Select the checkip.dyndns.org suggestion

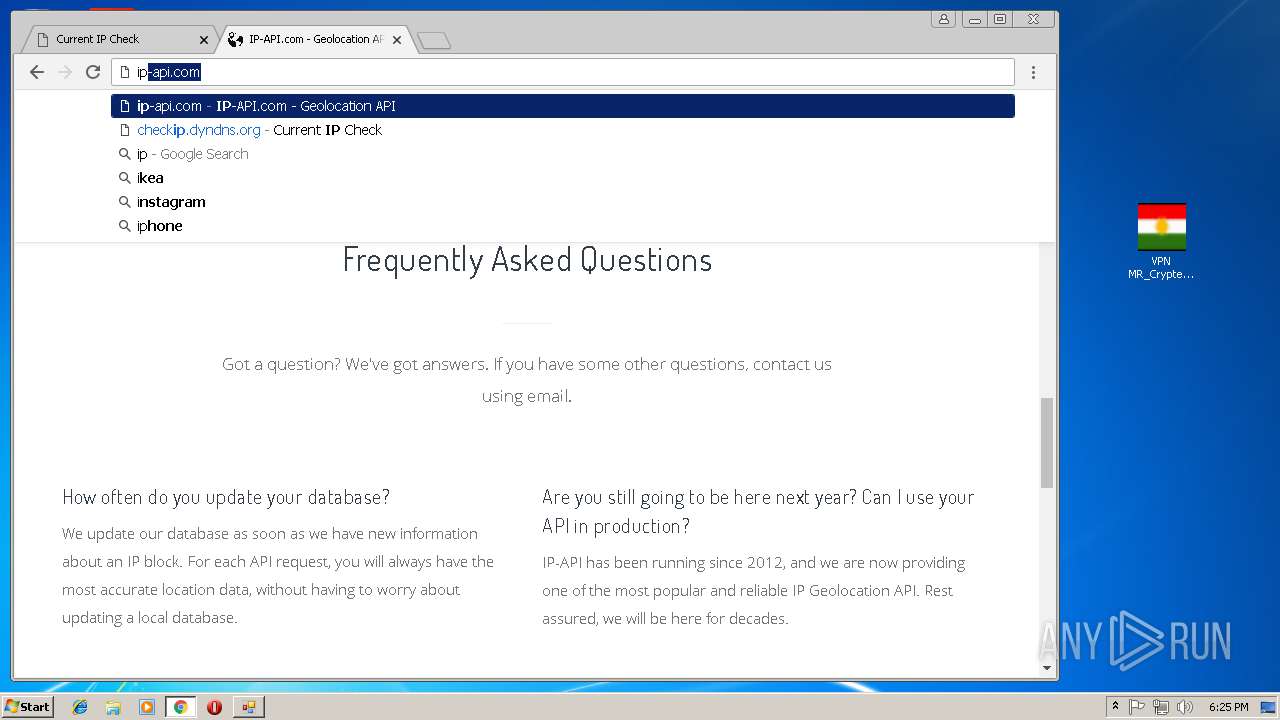pyautogui.click(x=563, y=130)
